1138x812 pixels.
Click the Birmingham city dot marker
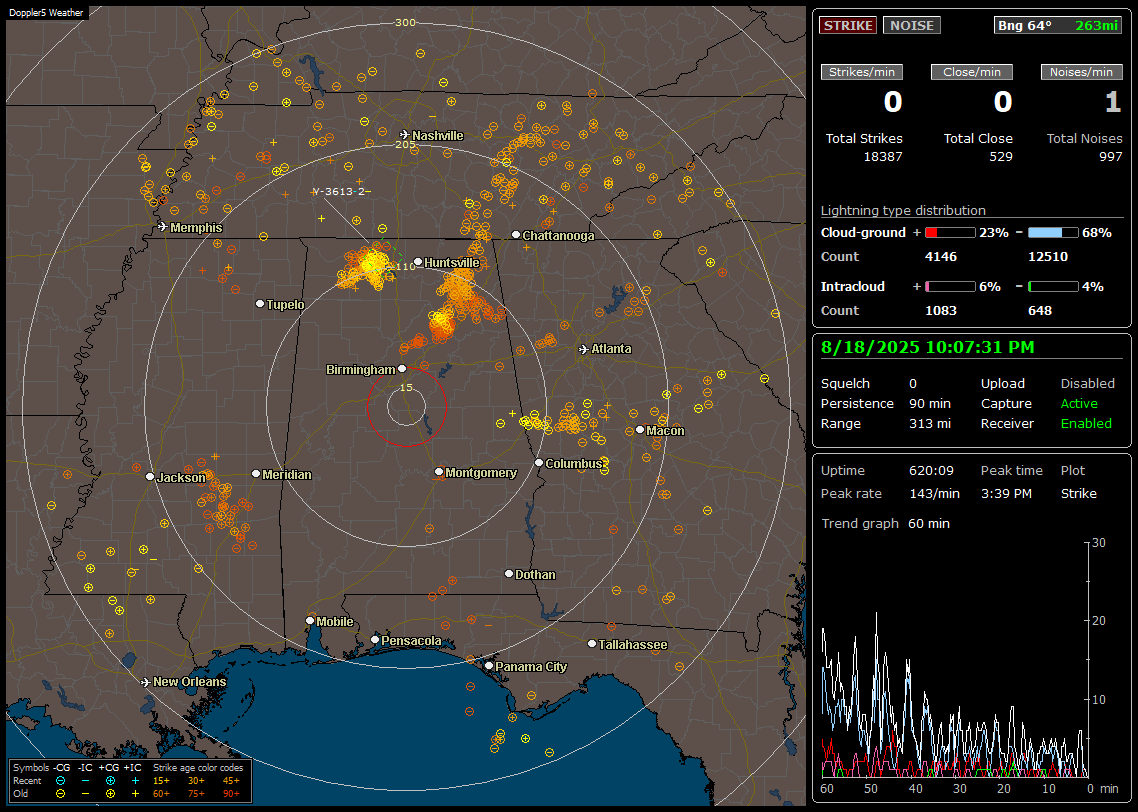click(x=402, y=369)
